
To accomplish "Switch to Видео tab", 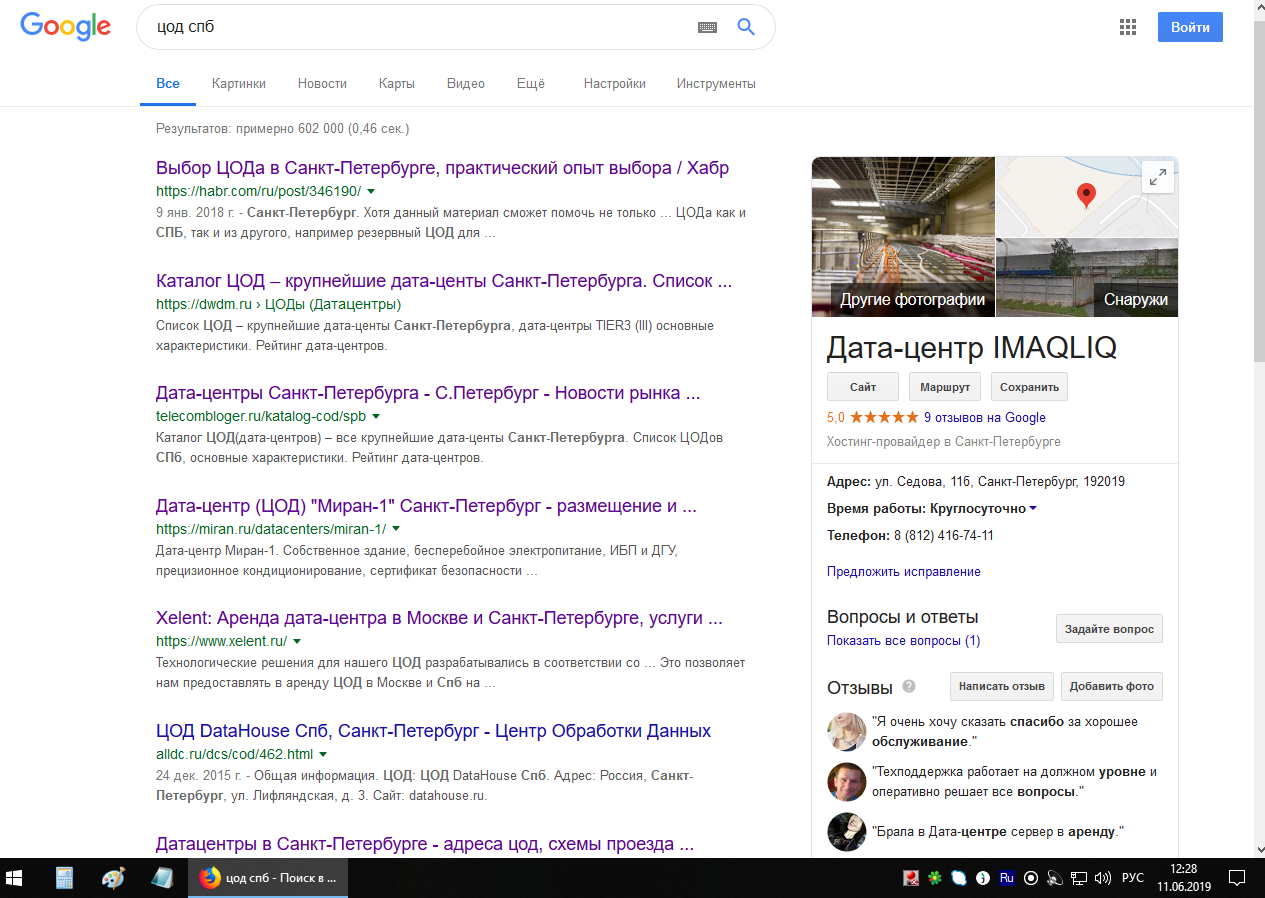I will (x=466, y=84).
